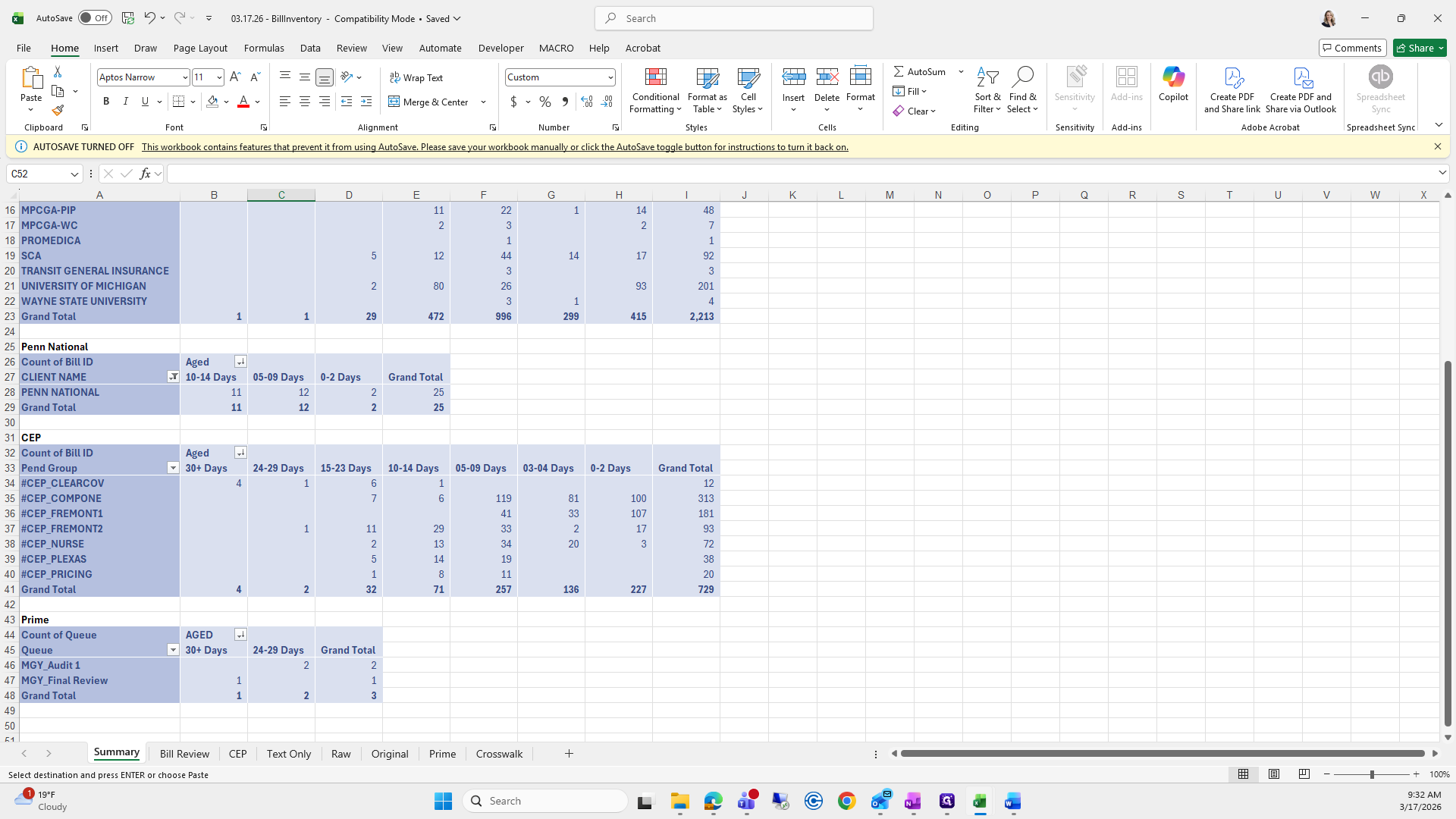Expand the number format Custom dropdown
This screenshot has height=819, width=1456.
[x=610, y=77]
